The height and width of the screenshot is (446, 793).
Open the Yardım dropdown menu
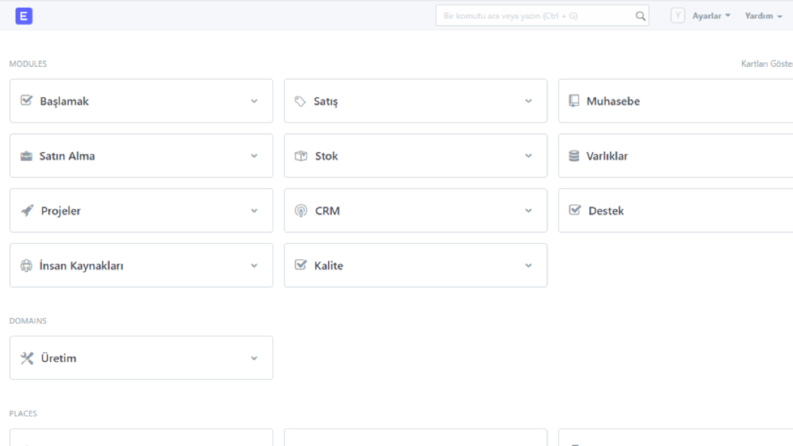(764, 16)
